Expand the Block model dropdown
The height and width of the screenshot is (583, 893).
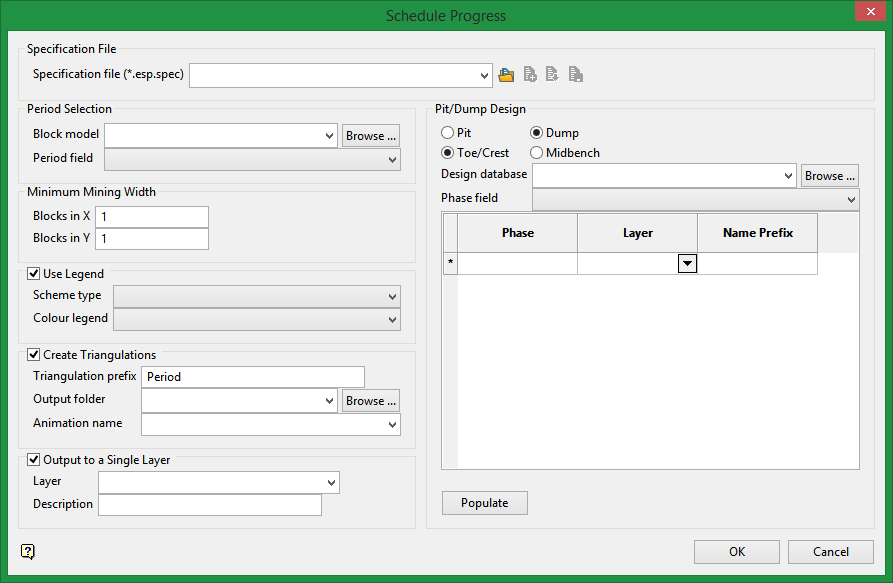click(330, 135)
